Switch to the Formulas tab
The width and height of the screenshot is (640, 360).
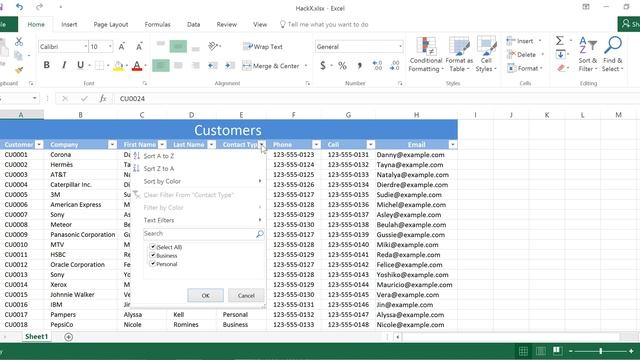pos(157,24)
